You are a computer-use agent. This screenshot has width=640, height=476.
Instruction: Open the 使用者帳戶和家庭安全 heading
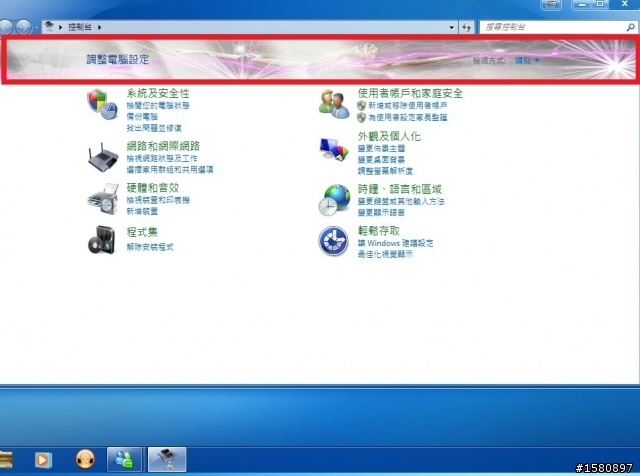tap(410, 93)
